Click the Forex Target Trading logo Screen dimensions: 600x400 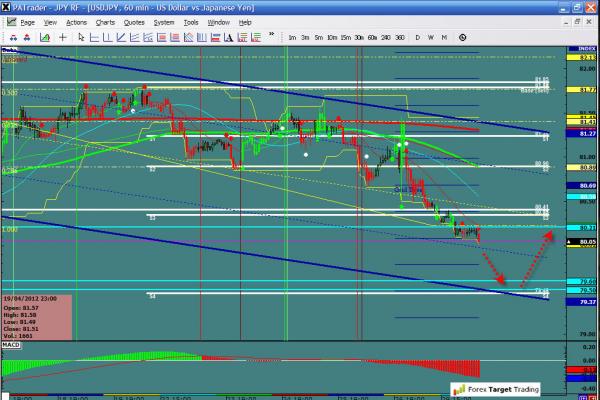(x=497, y=389)
